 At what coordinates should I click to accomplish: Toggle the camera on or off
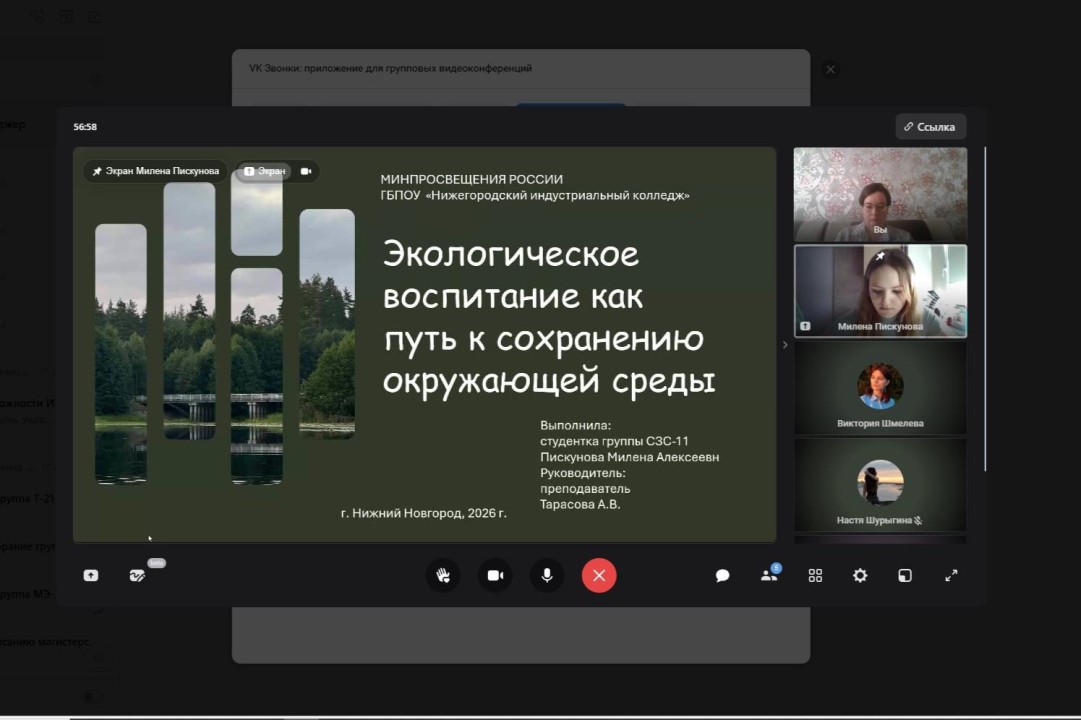[495, 575]
